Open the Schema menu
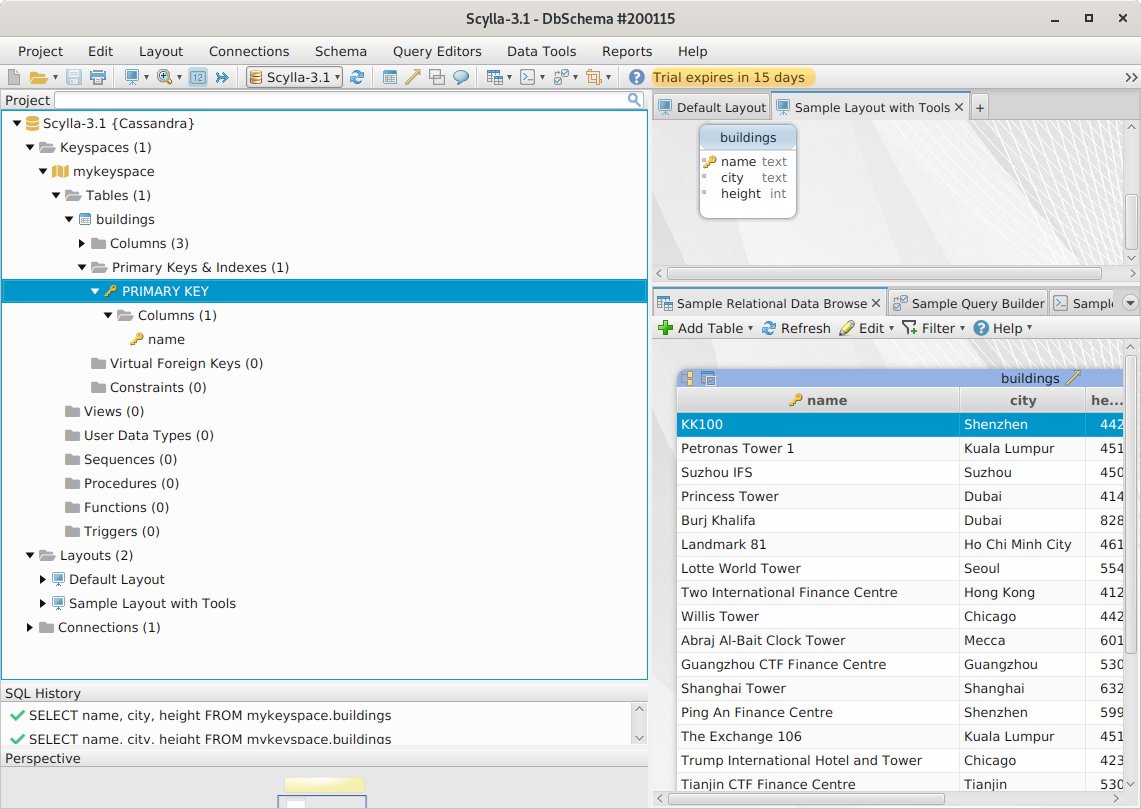The width and height of the screenshot is (1141, 809). click(341, 51)
